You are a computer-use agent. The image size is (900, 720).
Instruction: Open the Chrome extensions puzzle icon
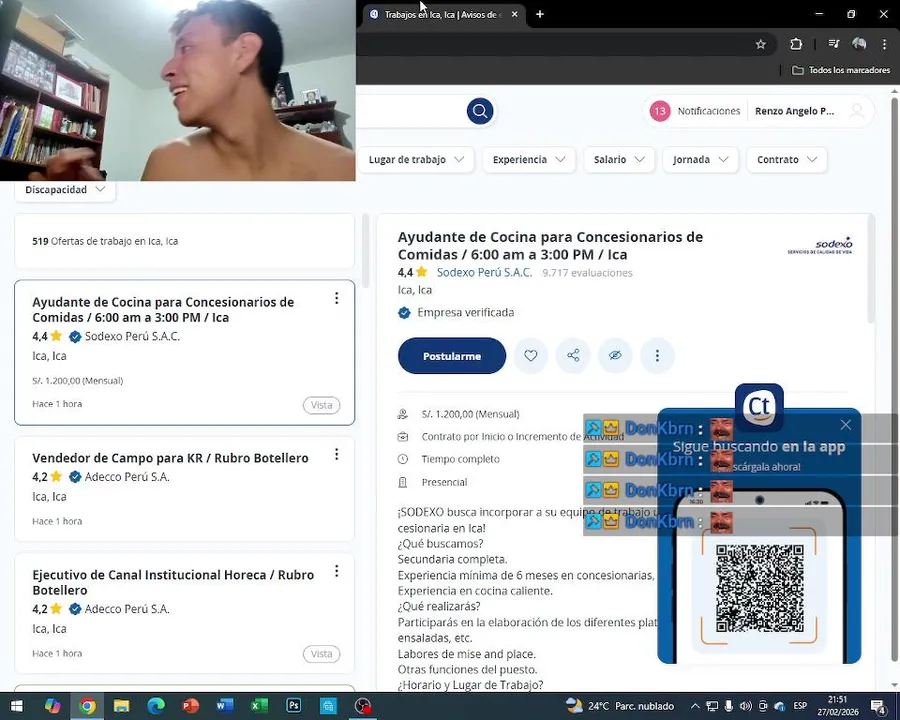(796, 44)
